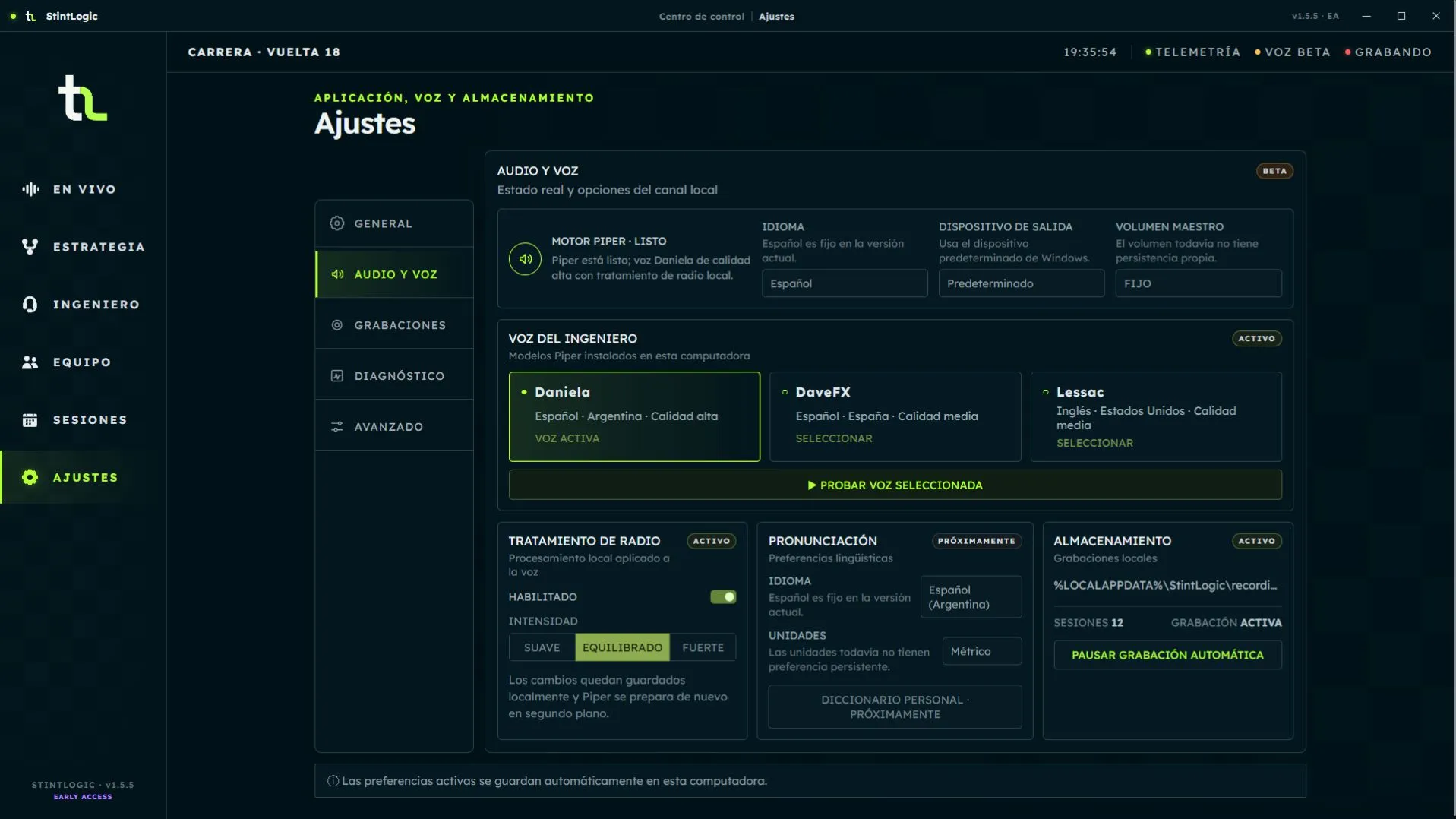Select the Daniela voice card
Screen dimensions: 1456x819
tap(634, 416)
